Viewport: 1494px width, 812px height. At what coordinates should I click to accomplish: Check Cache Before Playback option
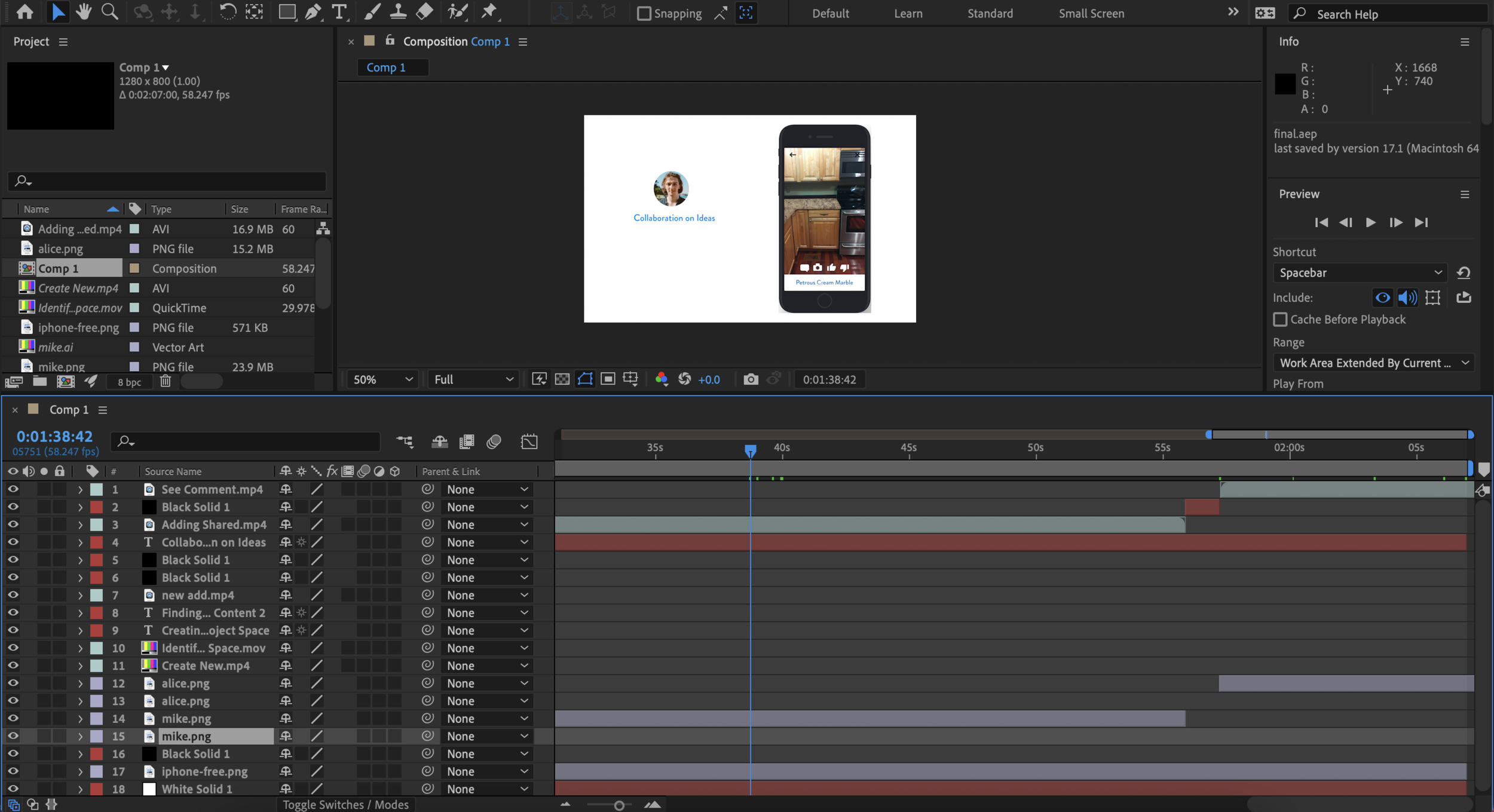tap(1280, 320)
